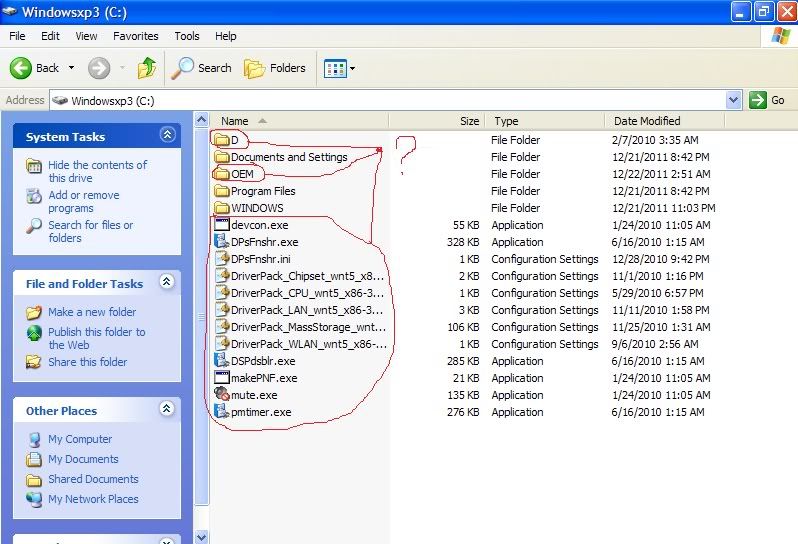Sort by the Date Modified column header
Screen dimensions: 798x544
[x=665, y=121]
